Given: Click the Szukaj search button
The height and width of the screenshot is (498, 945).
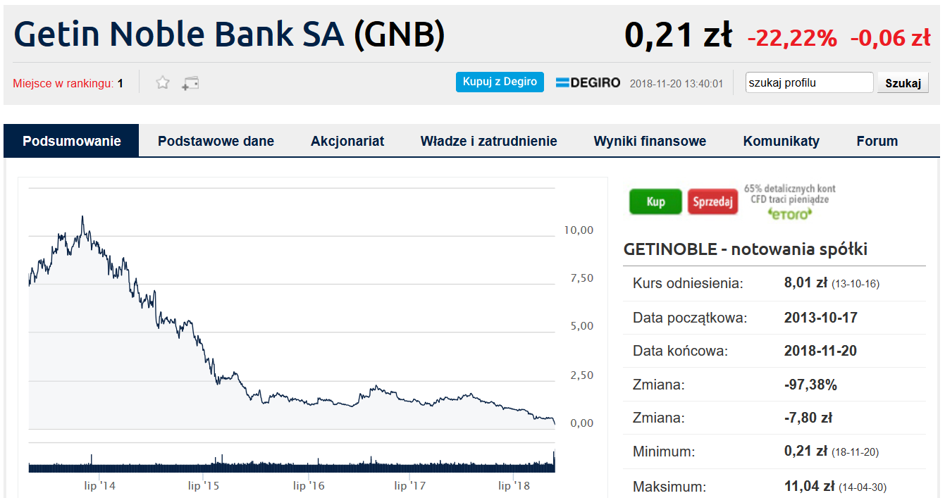Looking at the screenshot, I should tap(903, 83).
